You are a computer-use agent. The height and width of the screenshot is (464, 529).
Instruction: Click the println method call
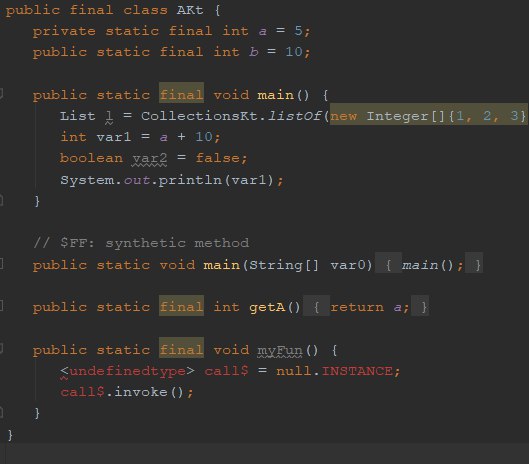190,180
